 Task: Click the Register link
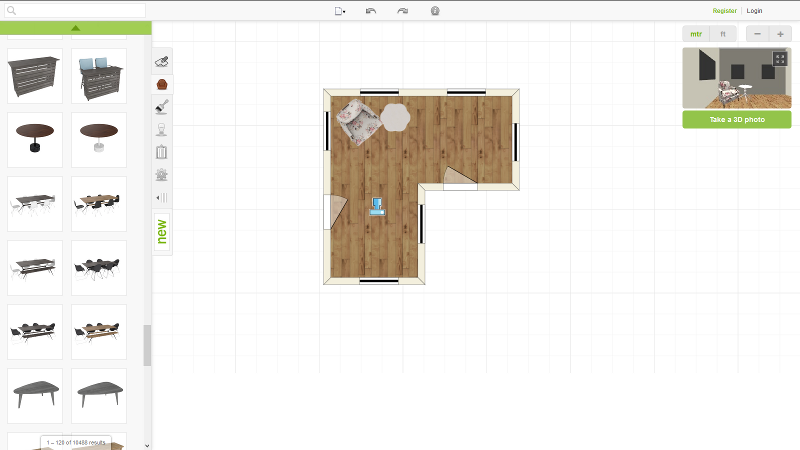coord(724,11)
